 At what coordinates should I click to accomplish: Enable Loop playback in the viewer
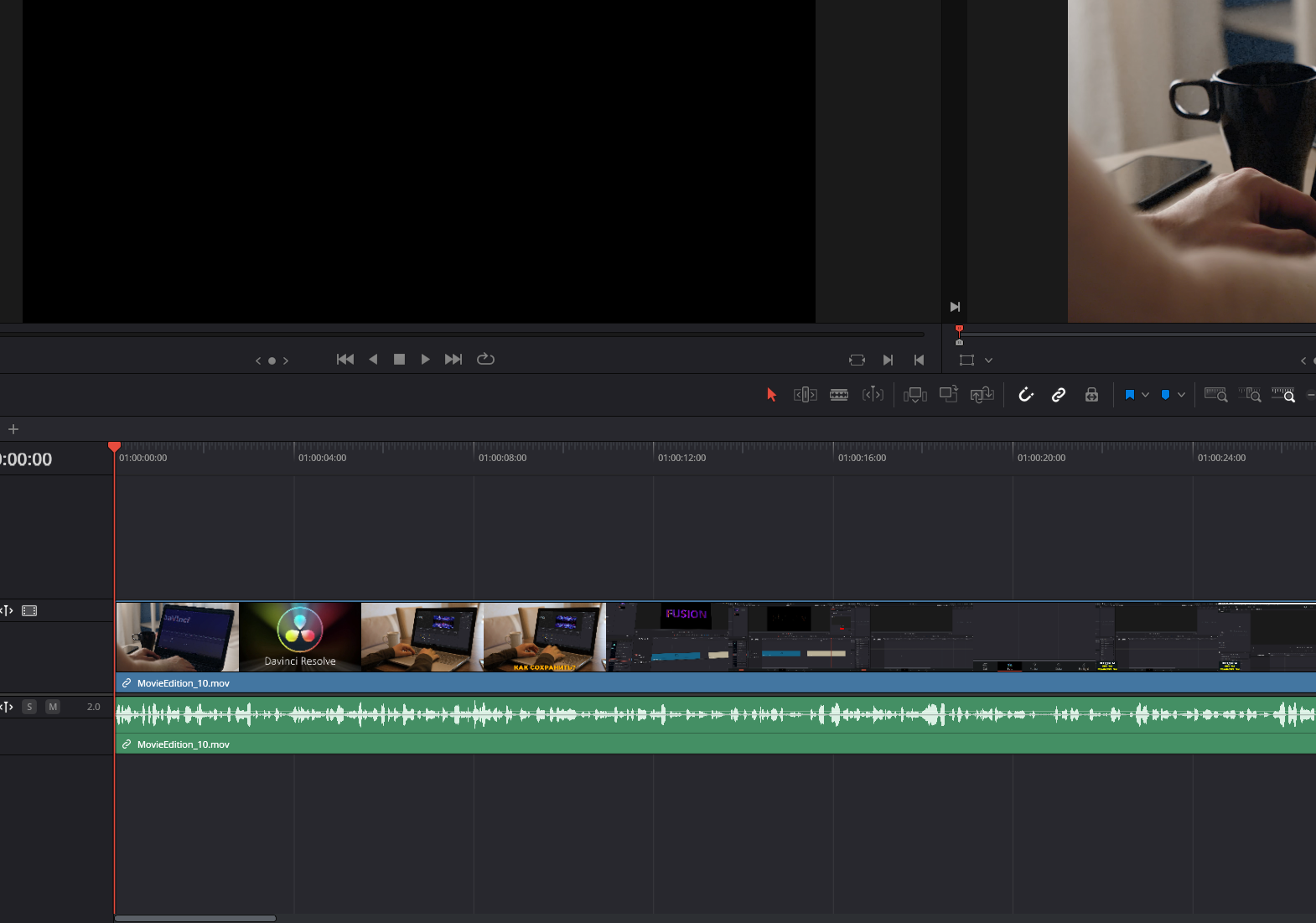pyautogui.click(x=485, y=359)
